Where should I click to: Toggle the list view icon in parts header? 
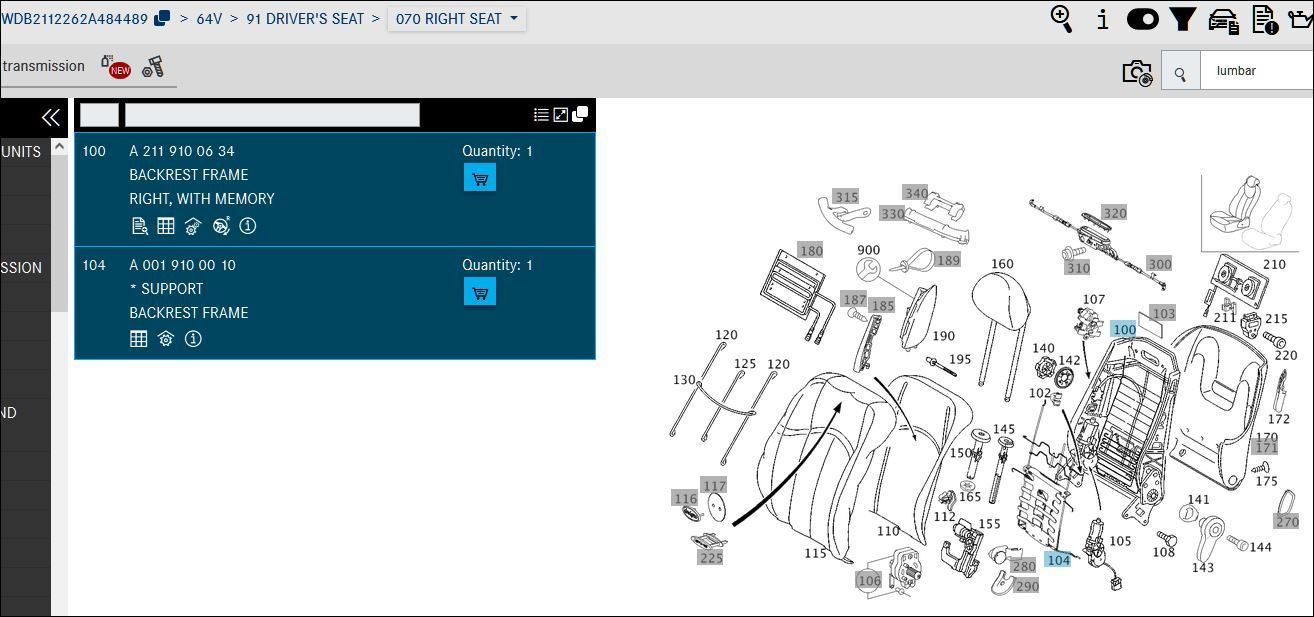541,115
